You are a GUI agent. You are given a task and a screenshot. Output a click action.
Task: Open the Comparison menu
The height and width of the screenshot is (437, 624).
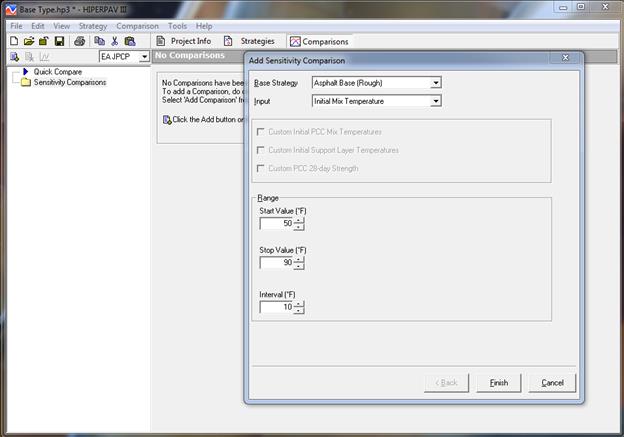pyautogui.click(x=137, y=25)
